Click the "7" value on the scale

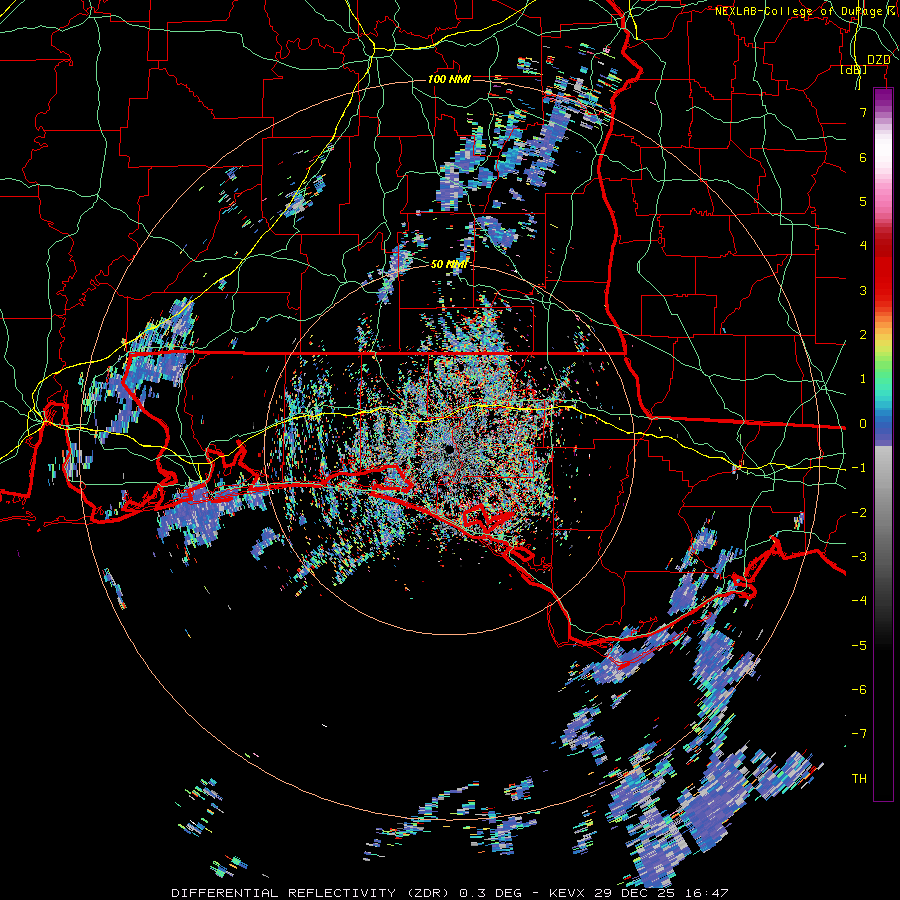pos(863,112)
